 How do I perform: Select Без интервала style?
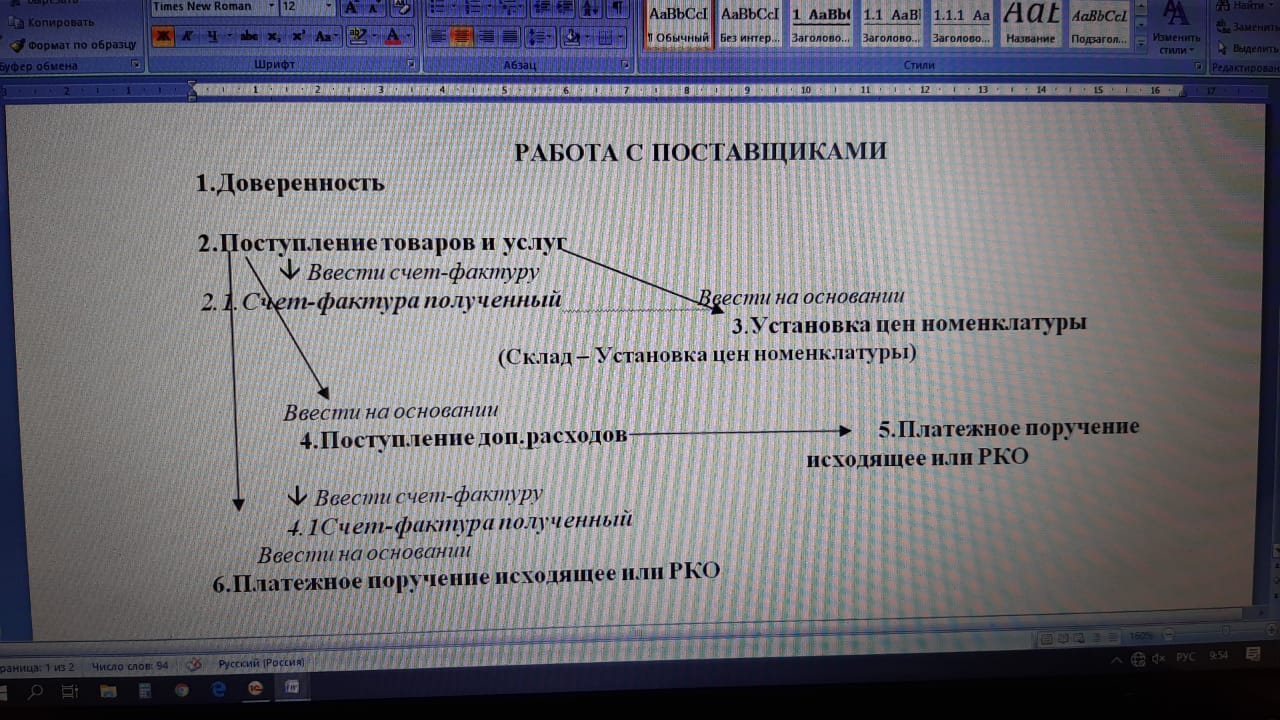point(750,26)
